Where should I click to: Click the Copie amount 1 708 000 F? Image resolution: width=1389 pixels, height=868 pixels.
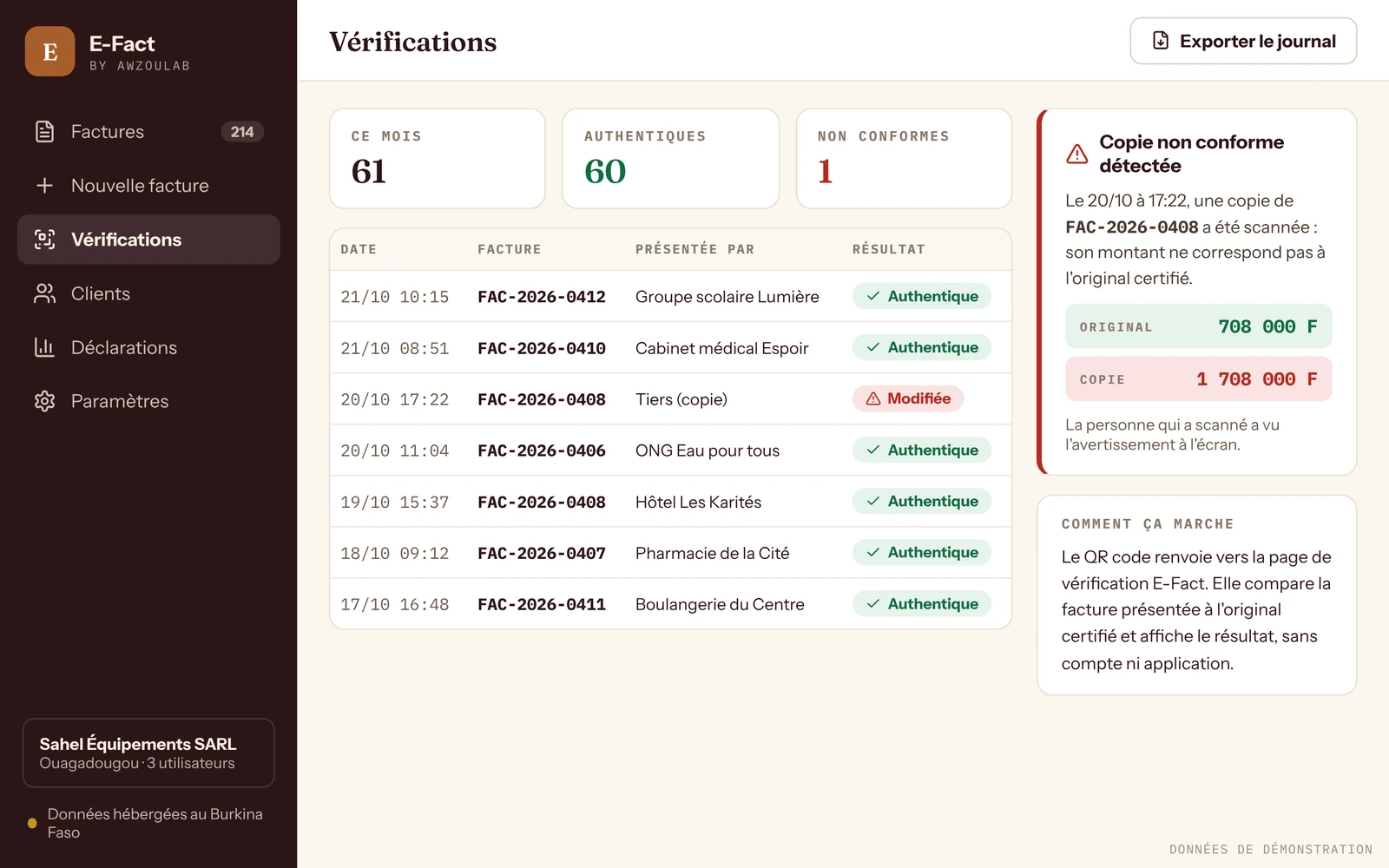pyautogui.click(x=1256, y=378)
